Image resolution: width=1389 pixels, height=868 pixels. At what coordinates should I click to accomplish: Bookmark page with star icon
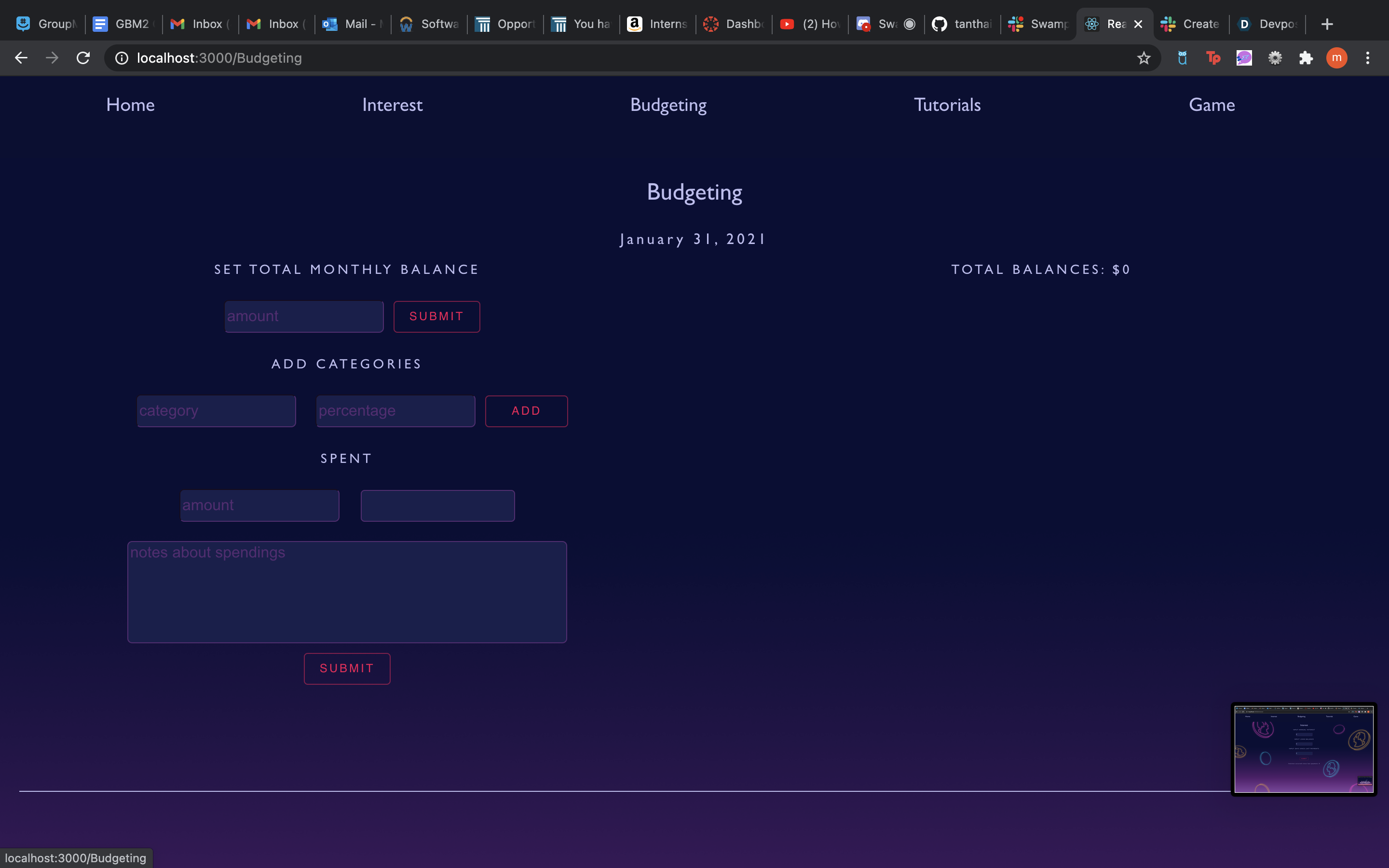1144,58
